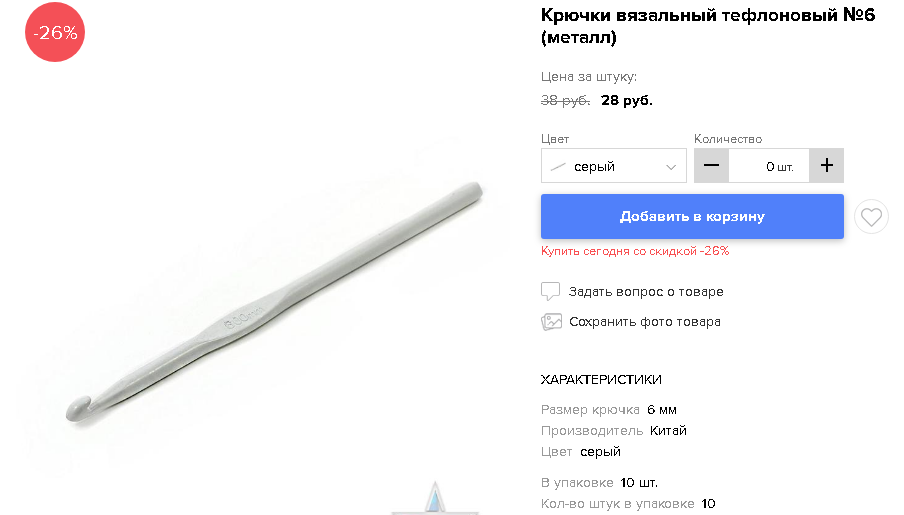Click the quantity field showing 0 шт.
904x515 pixels.
pos(769,166)
